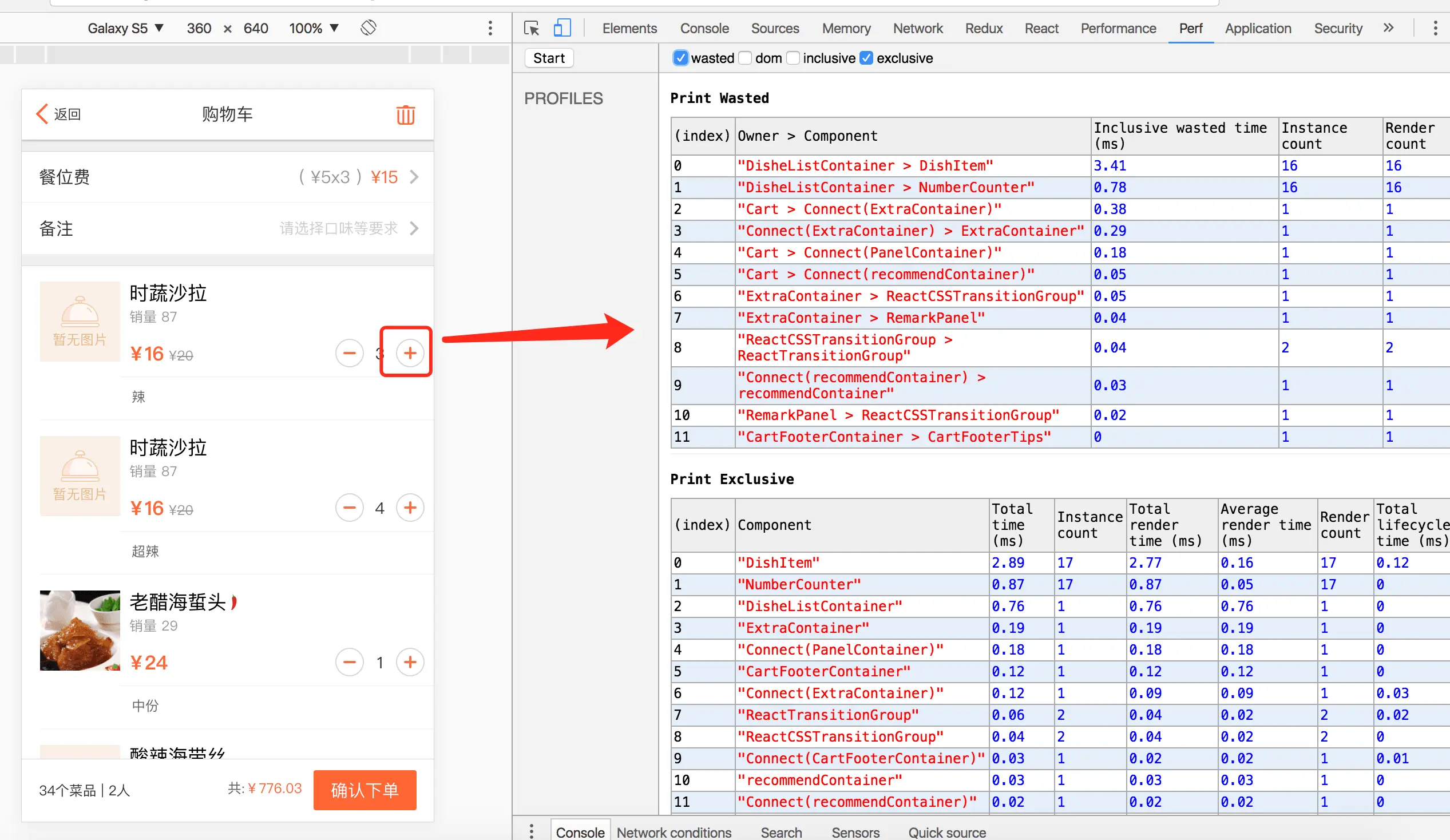Open the DevTools three-dot customize menu

coord(1435,28)
